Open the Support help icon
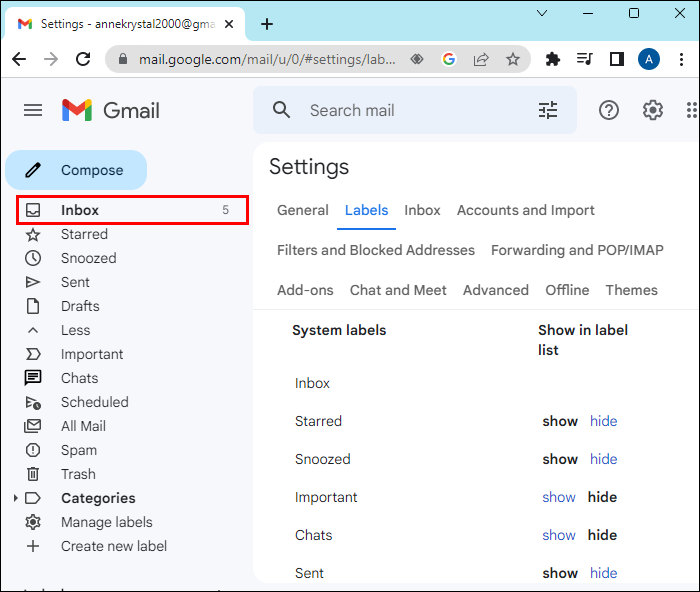Viewport: 700px width, 592px height. tap(608, 110)
